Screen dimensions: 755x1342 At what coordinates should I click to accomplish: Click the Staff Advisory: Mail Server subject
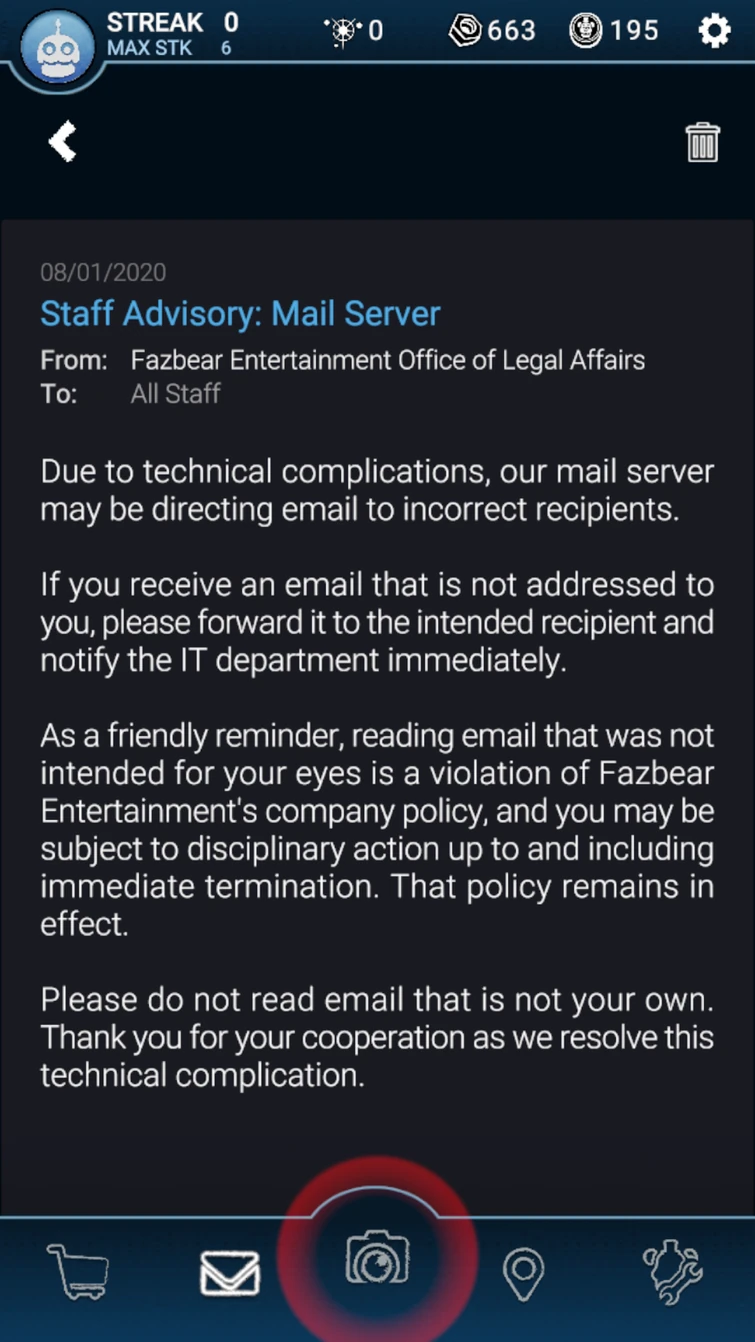240,314
